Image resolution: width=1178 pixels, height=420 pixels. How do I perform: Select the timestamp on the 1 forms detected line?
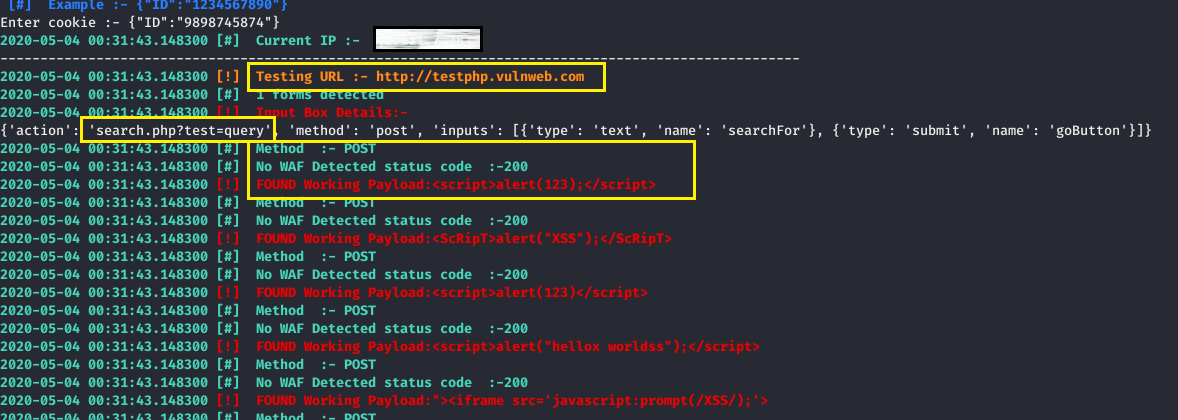(x=104, y=95)
